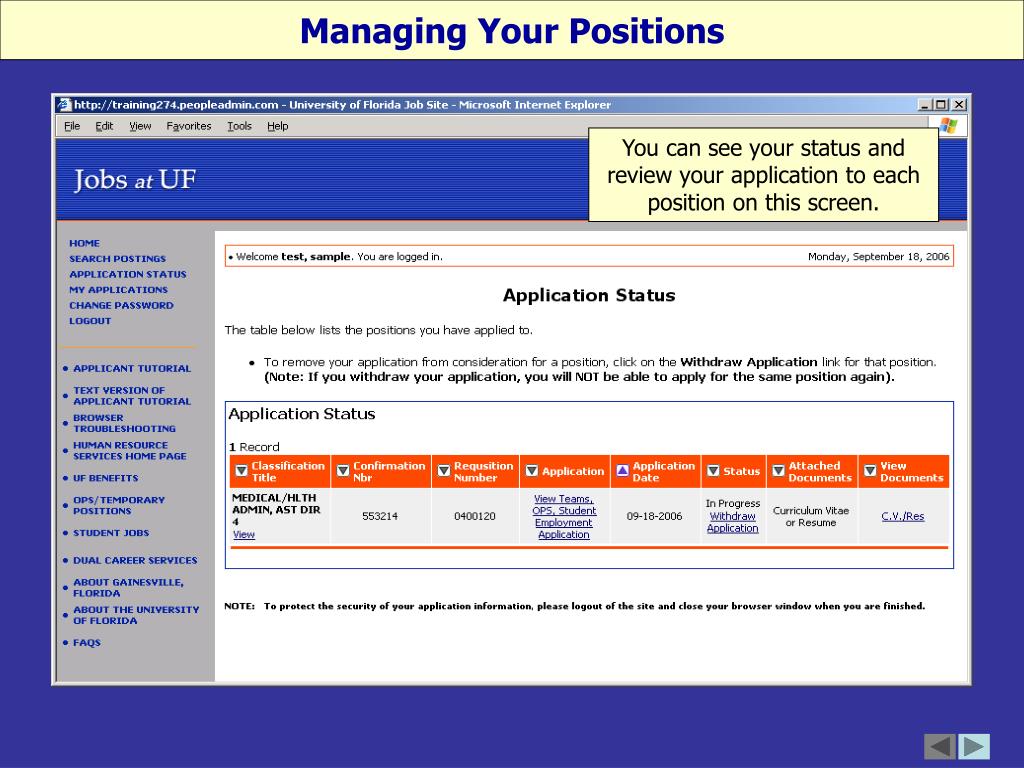Sort by Classification Title arrow icon
1024x768 pixels.
click(241, 471)
